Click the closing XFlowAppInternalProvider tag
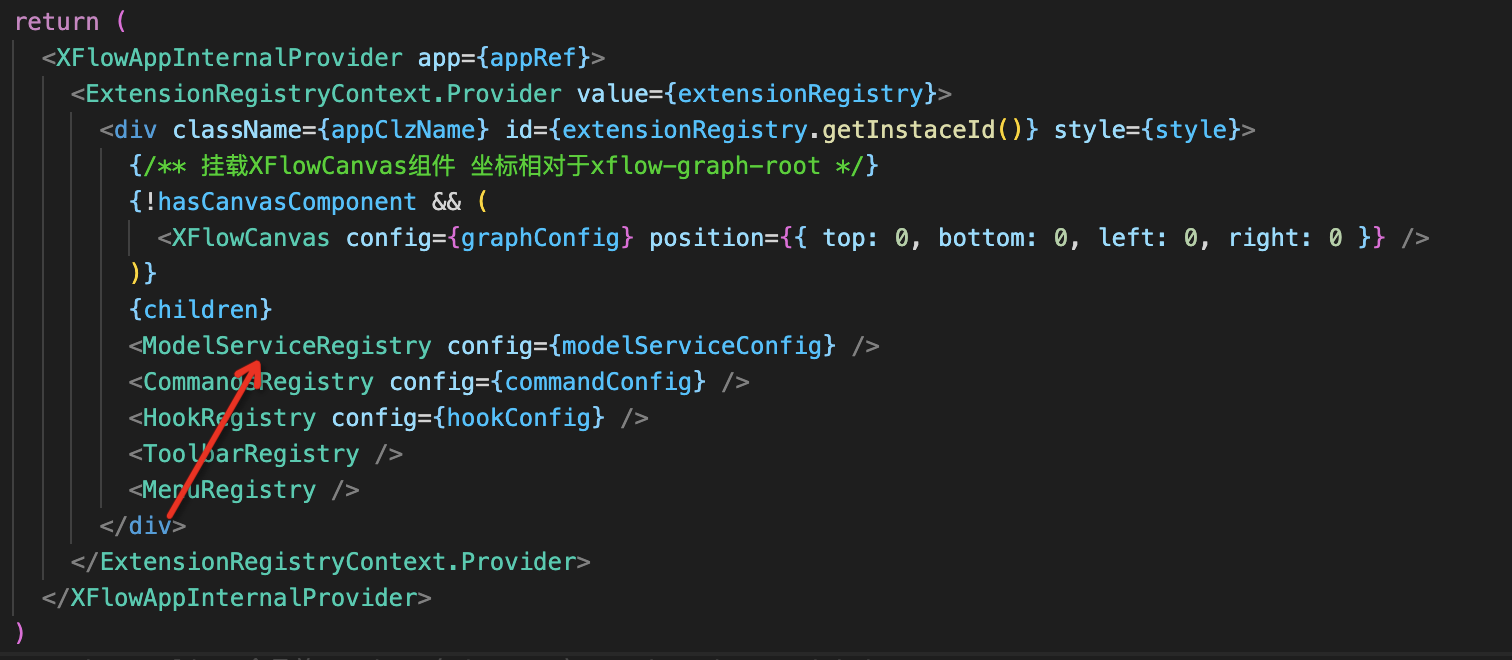1512x660 pixels. tap(237, 597)
